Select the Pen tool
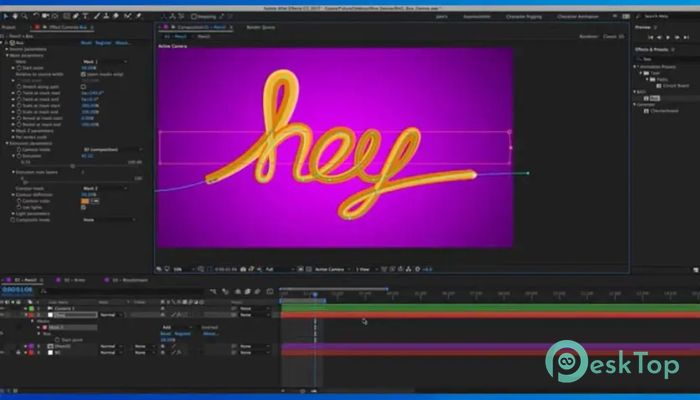700x400 pixels. coord(76,17)
